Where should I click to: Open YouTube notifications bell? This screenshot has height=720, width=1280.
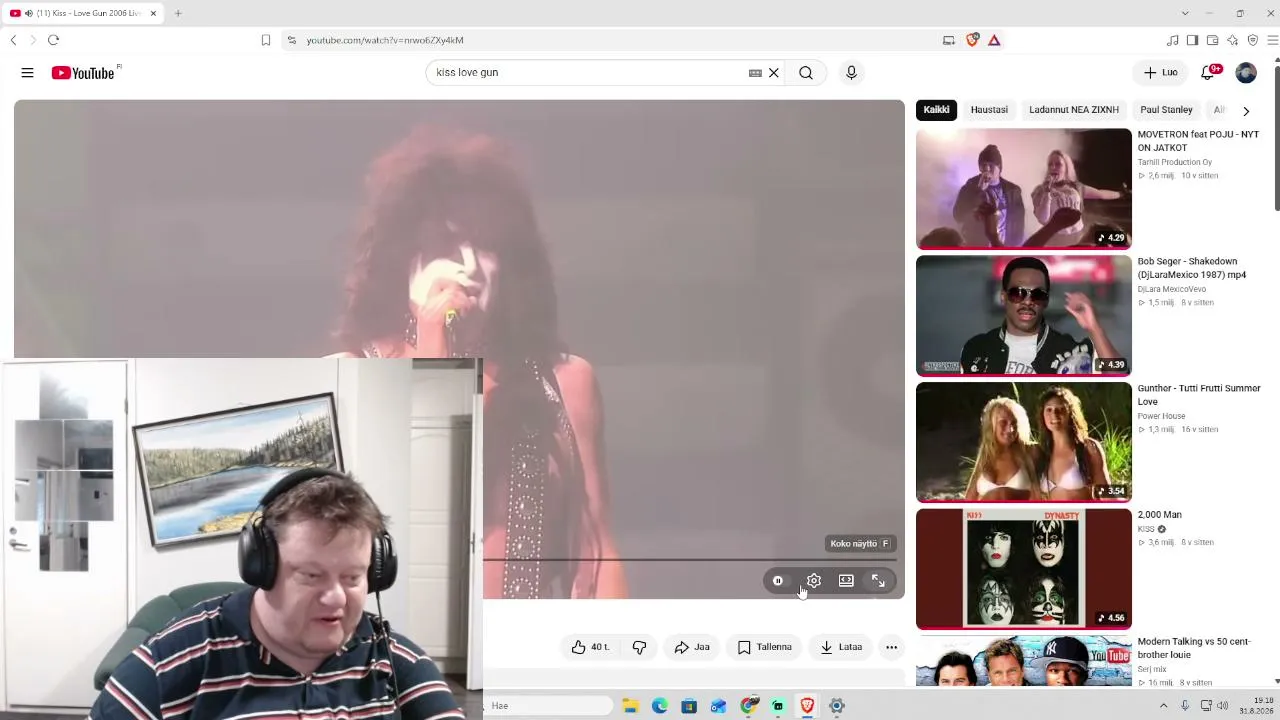click(x=1209, y=72)
